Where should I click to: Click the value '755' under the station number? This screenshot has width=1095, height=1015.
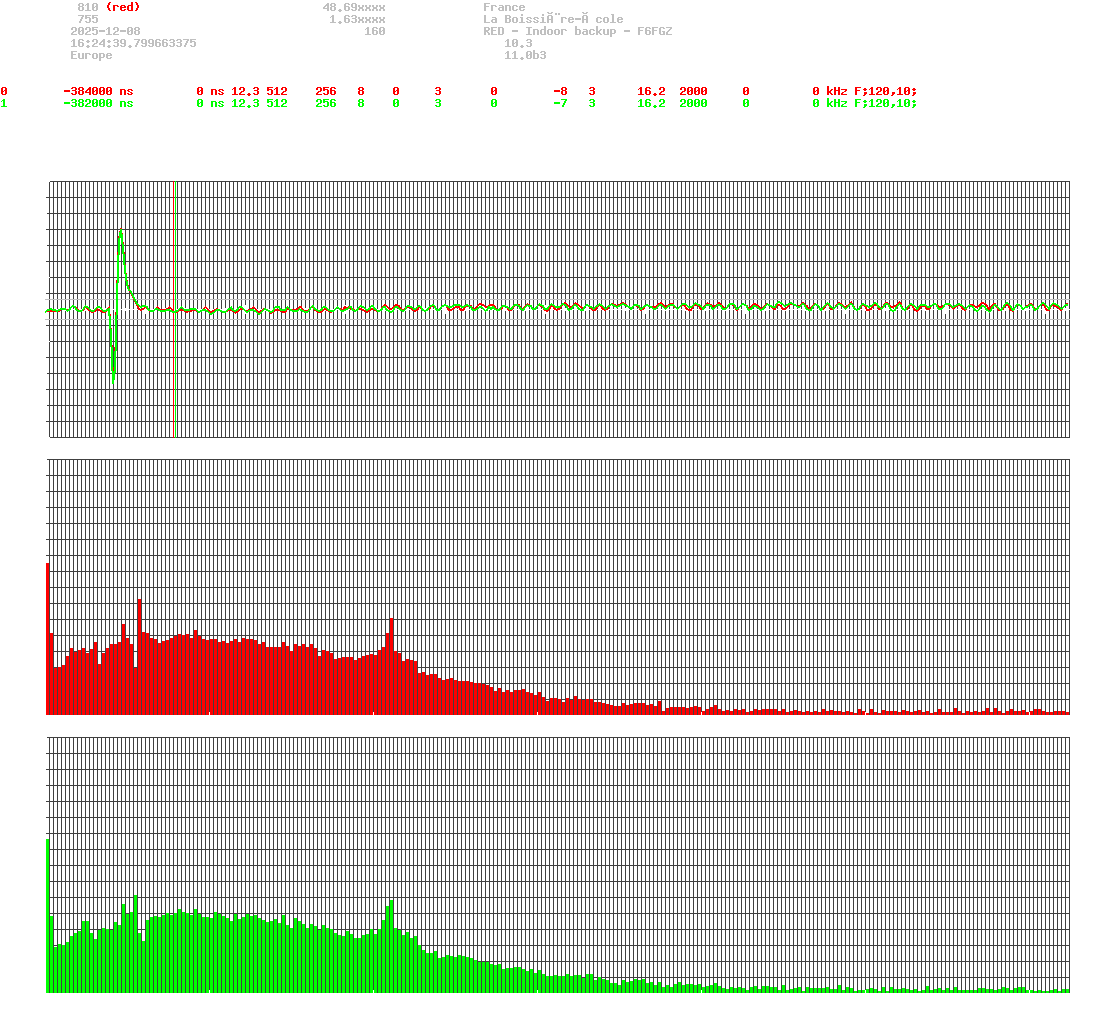click(x=87, y=19)
